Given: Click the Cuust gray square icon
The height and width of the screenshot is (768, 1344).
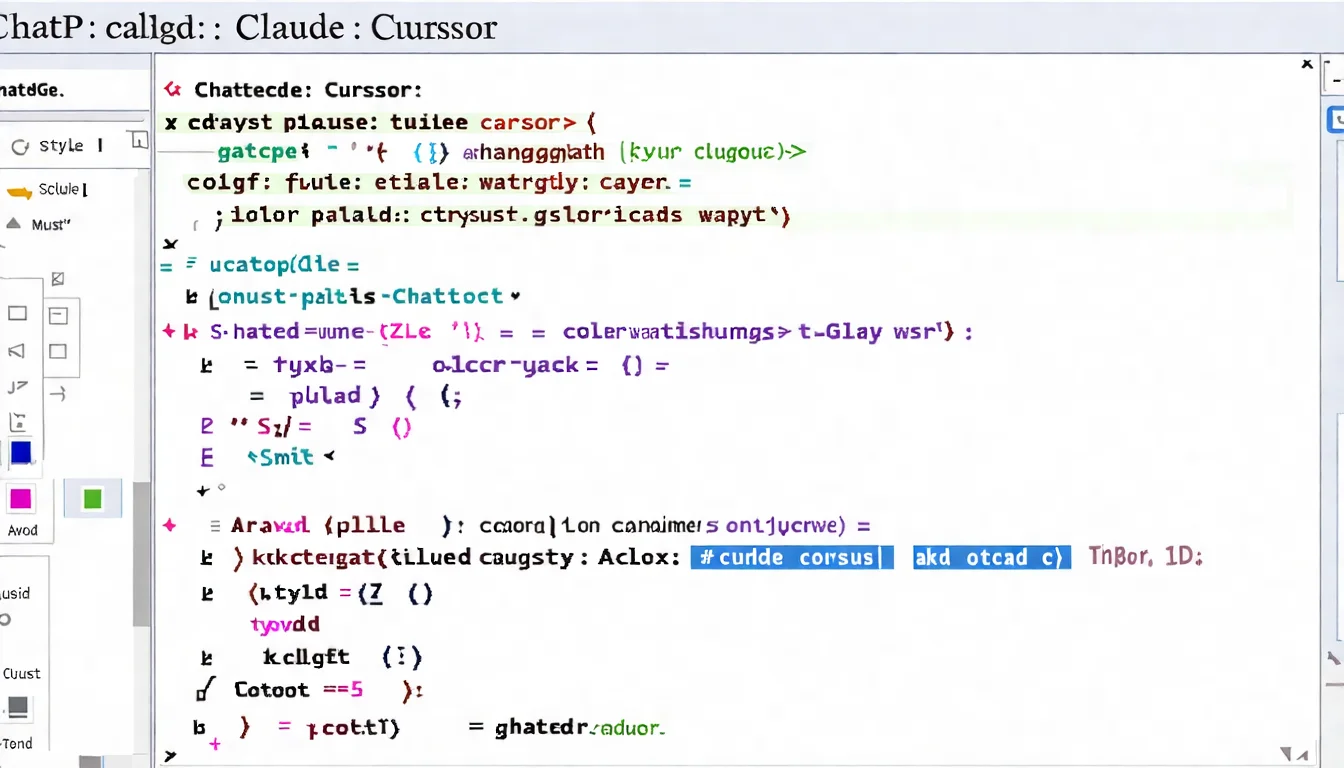Looking at the screenshot, I should (x=18, y=708).
